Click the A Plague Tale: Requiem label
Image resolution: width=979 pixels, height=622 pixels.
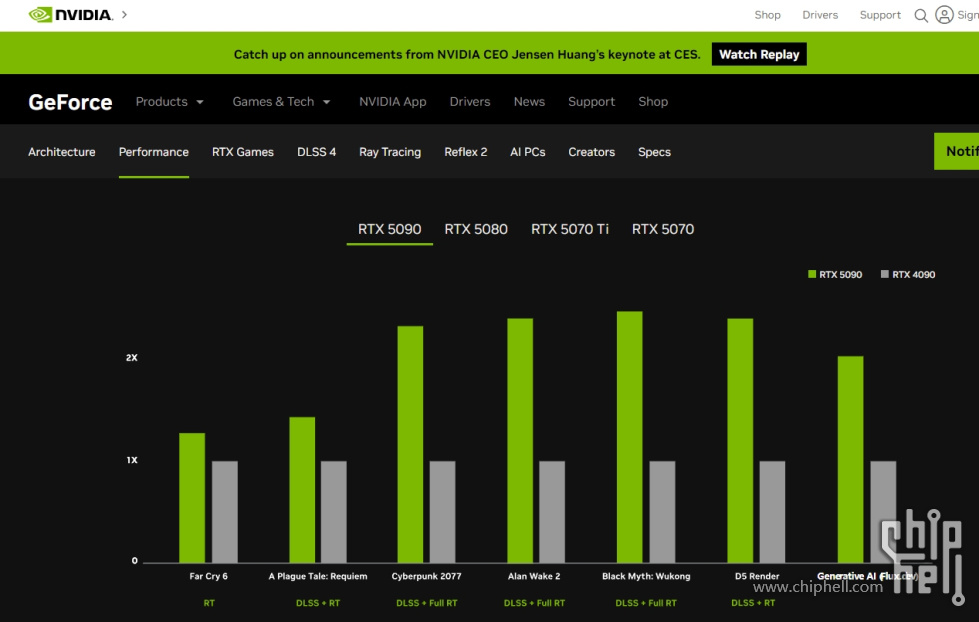point(318,576)
